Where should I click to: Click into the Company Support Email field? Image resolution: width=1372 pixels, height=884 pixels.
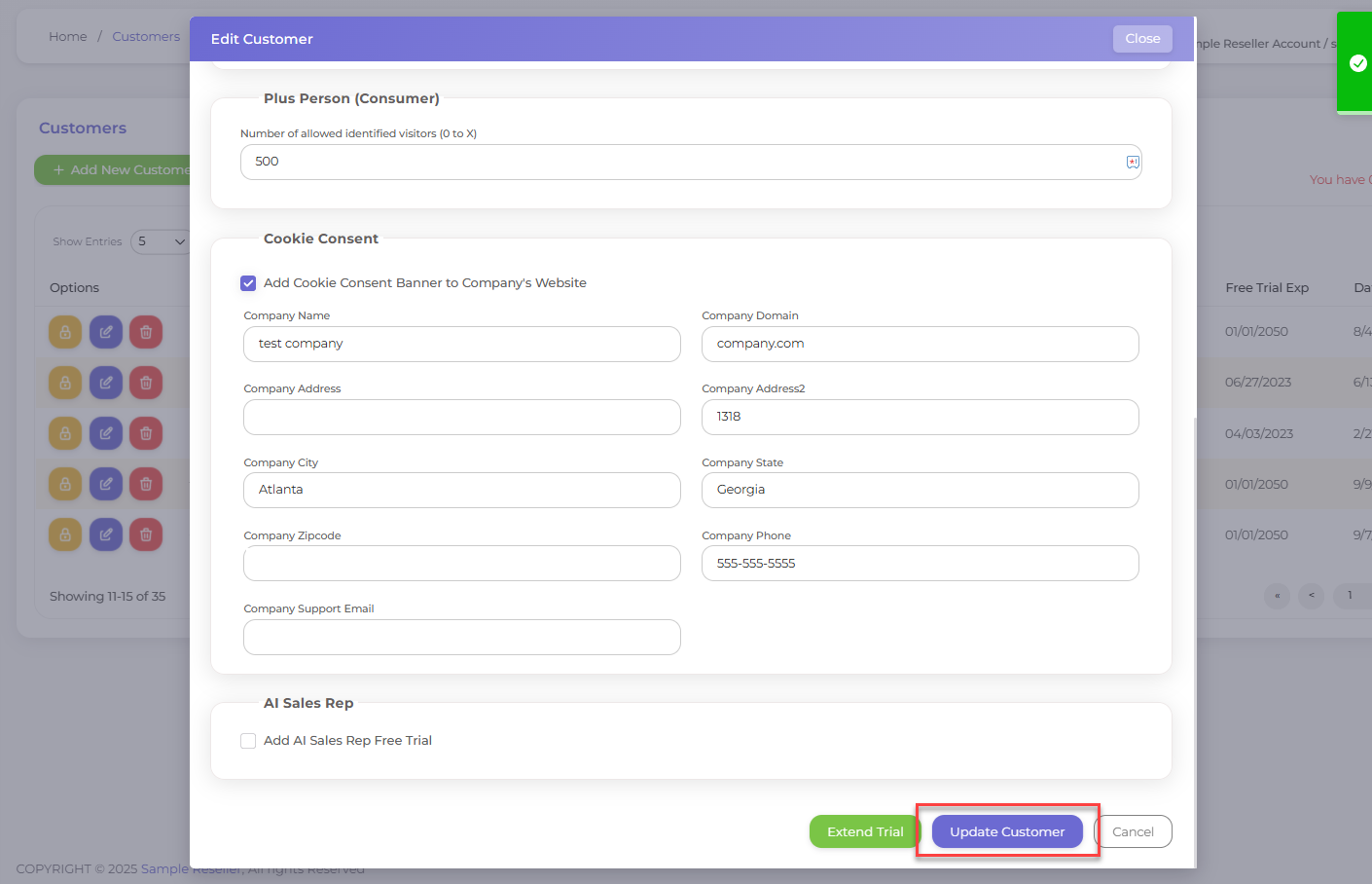pyautogui.click(x=461, y=638)
